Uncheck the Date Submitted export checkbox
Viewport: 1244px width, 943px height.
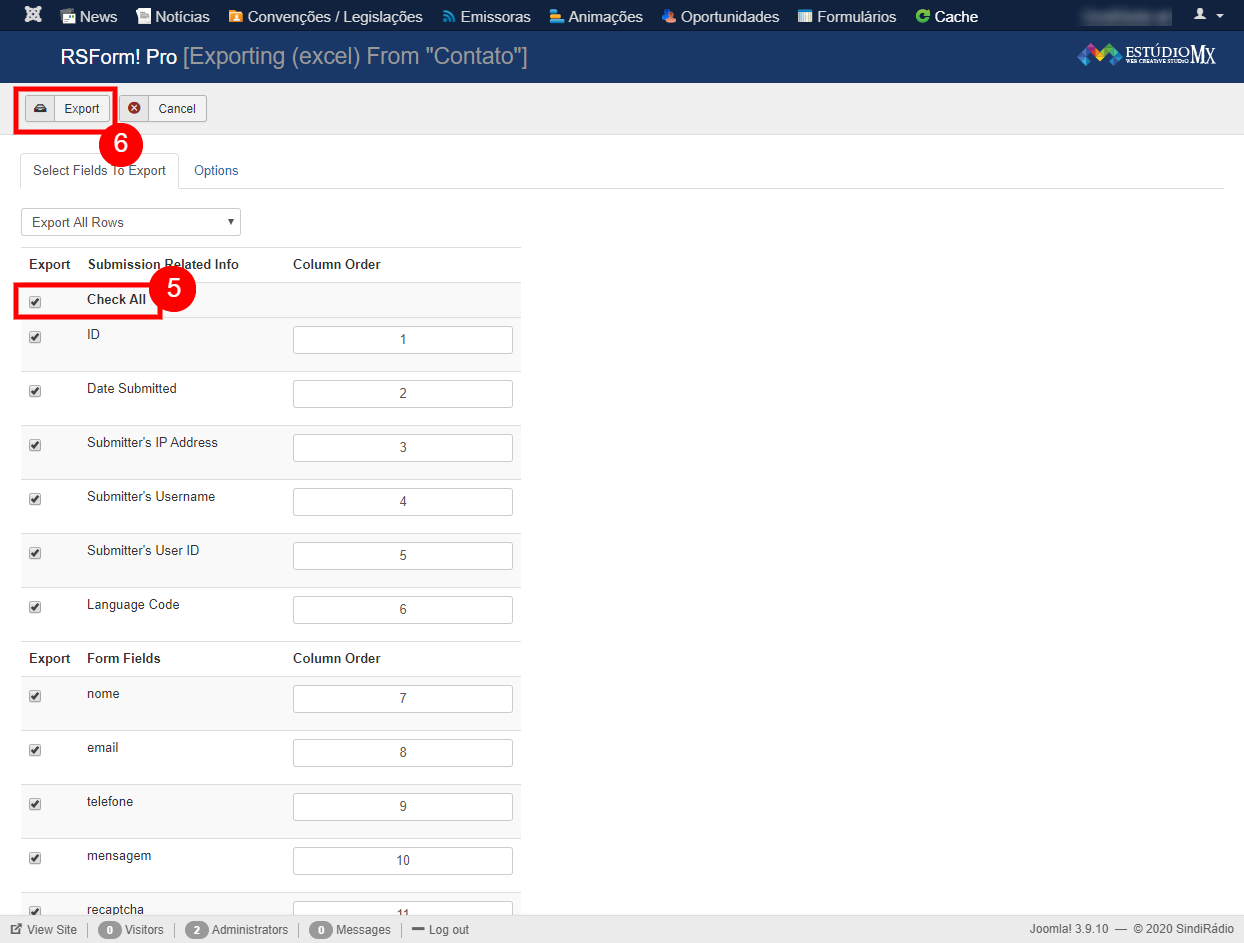tap(35, 391)
